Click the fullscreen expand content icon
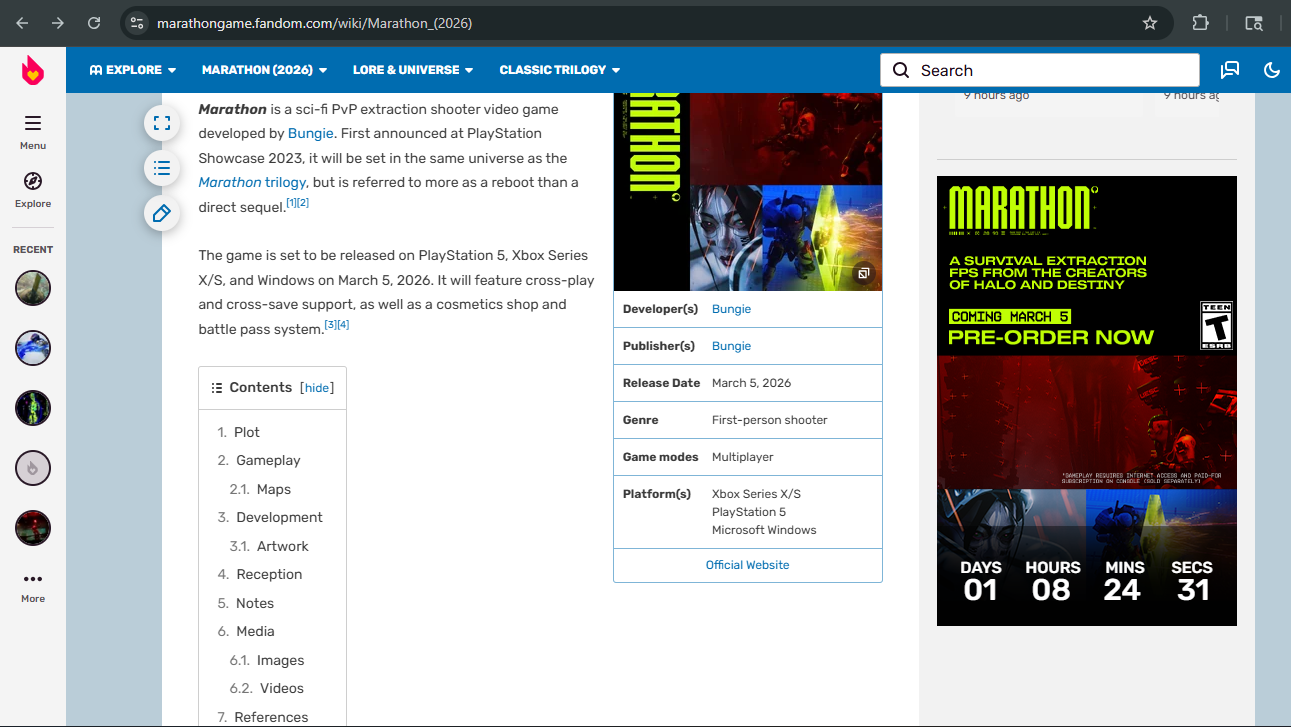The width and height of the screenshot is (1291, 727). click(162, 123)
